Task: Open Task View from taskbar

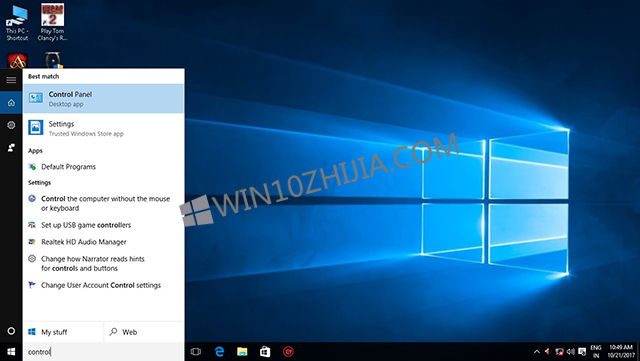Action: click(196, 352)
